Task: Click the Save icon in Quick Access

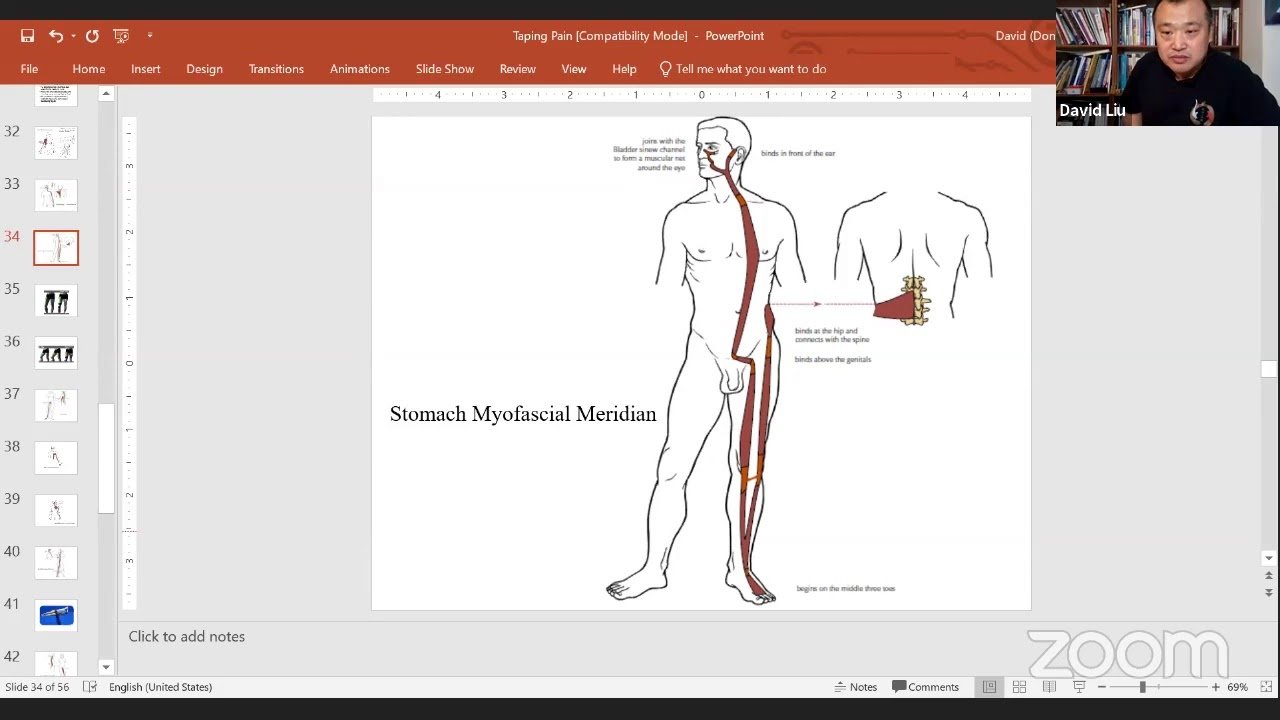Action: (x=27, y=36)
